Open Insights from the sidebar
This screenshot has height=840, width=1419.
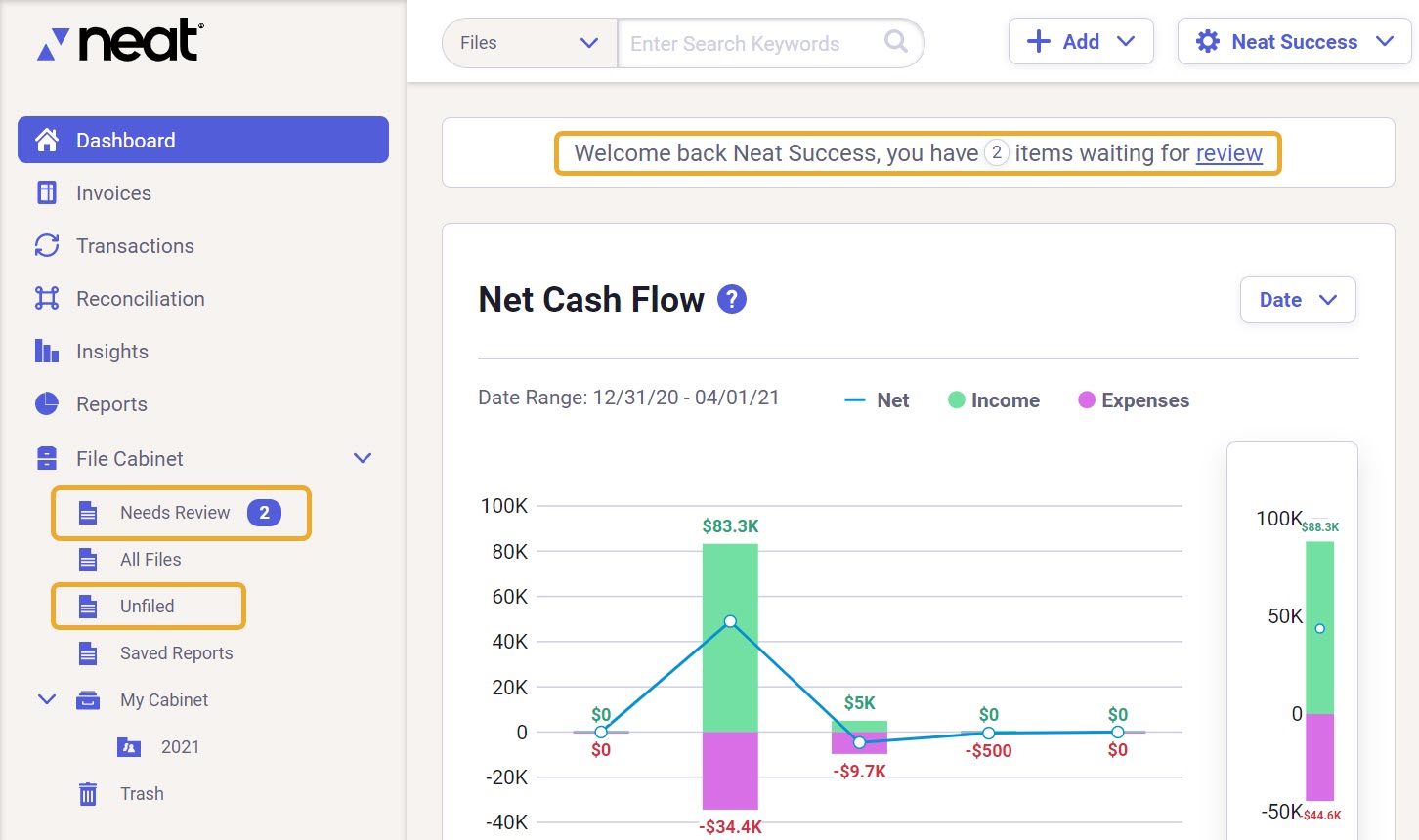[112, 352]
